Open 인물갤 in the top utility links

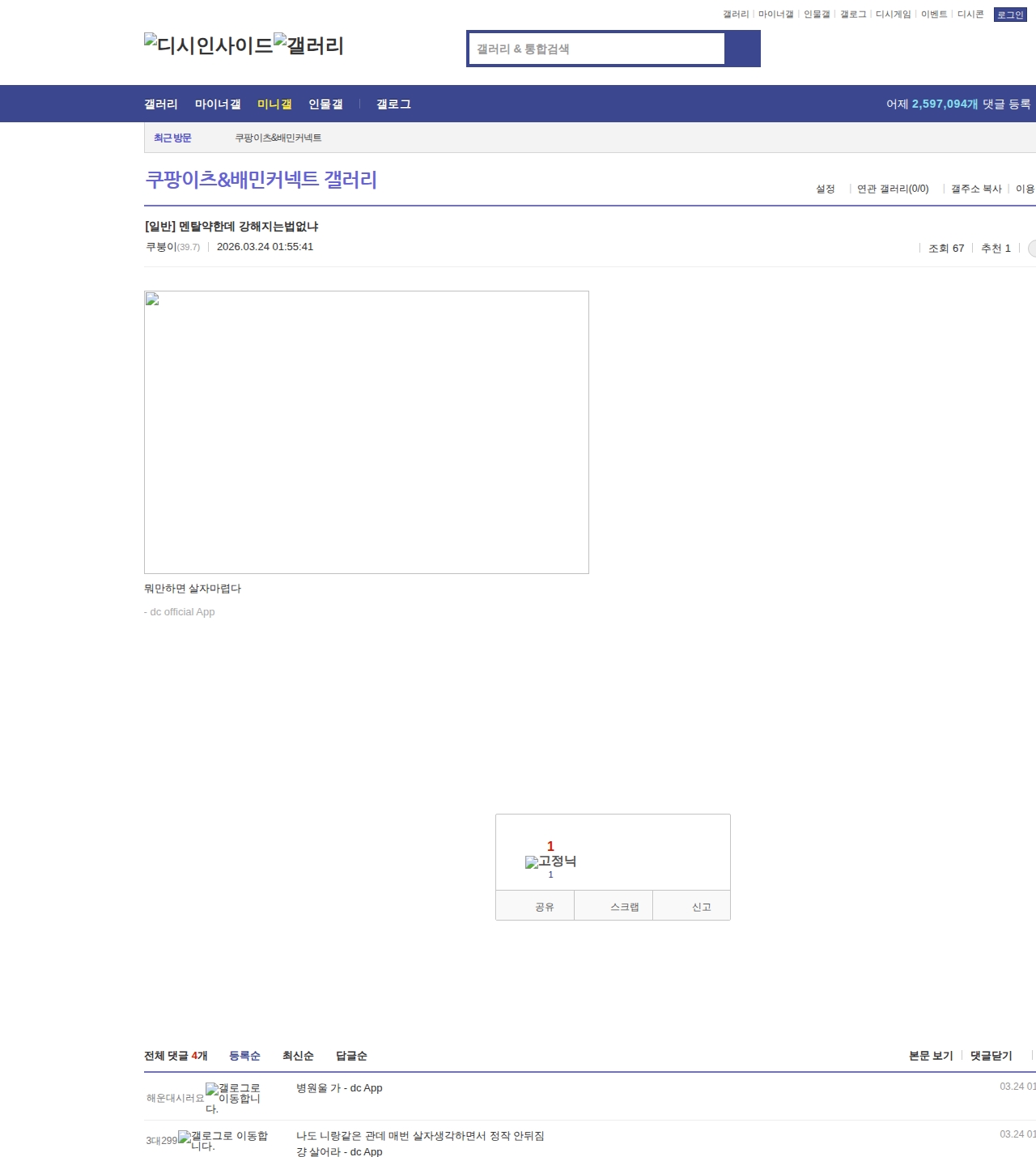click(817, 15)
